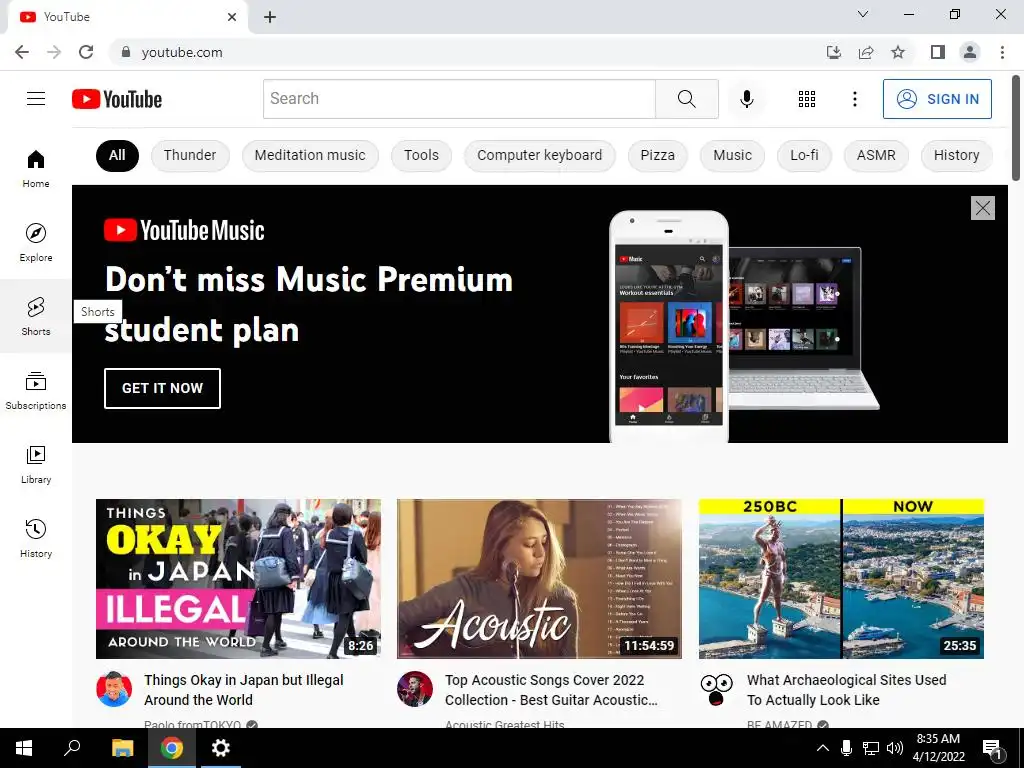Open Acoustic songs video thumbnail
1024x768 pixels.
click(539, 579)
